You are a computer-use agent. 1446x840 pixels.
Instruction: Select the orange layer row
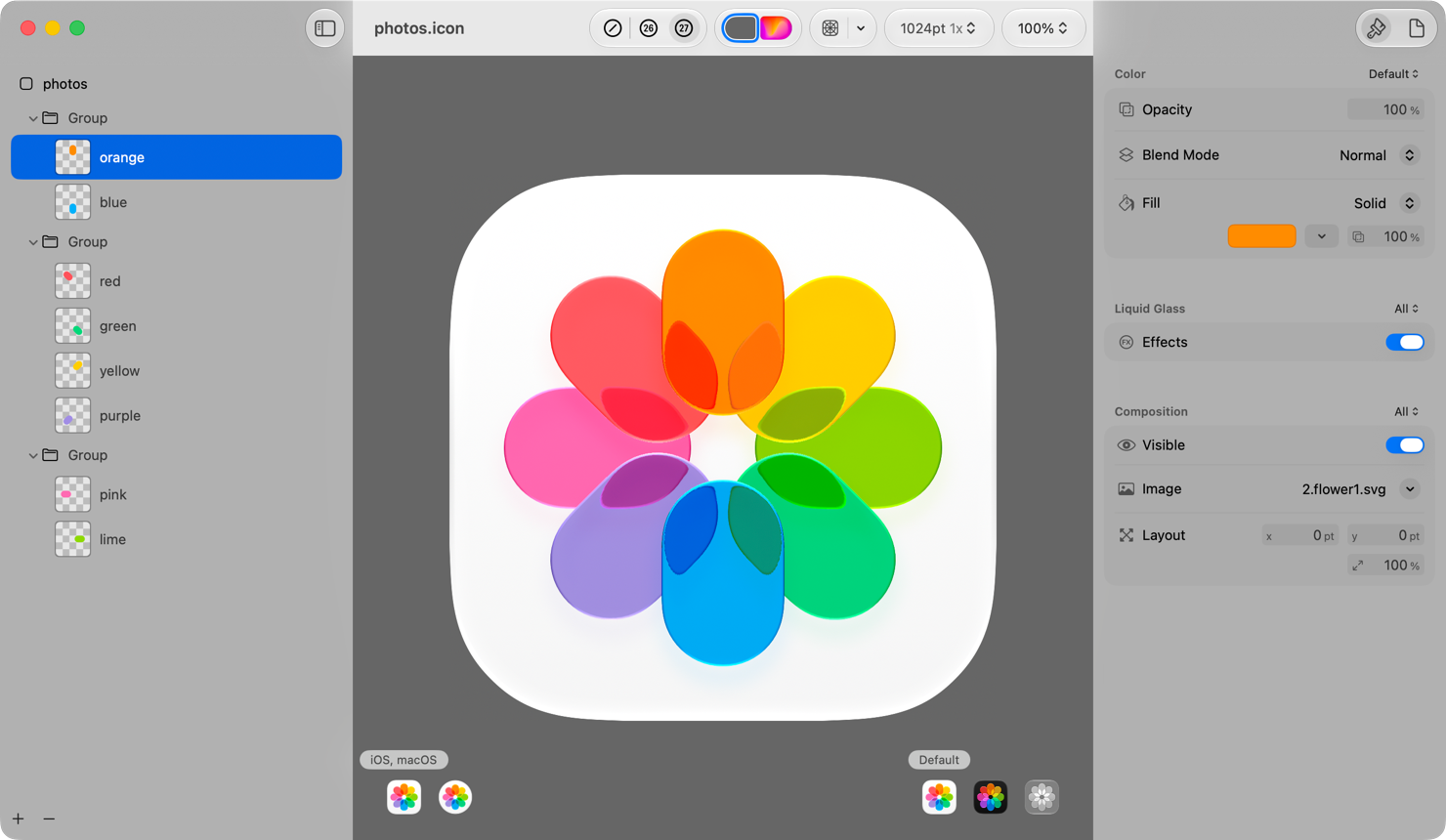(x=176, y=157)
